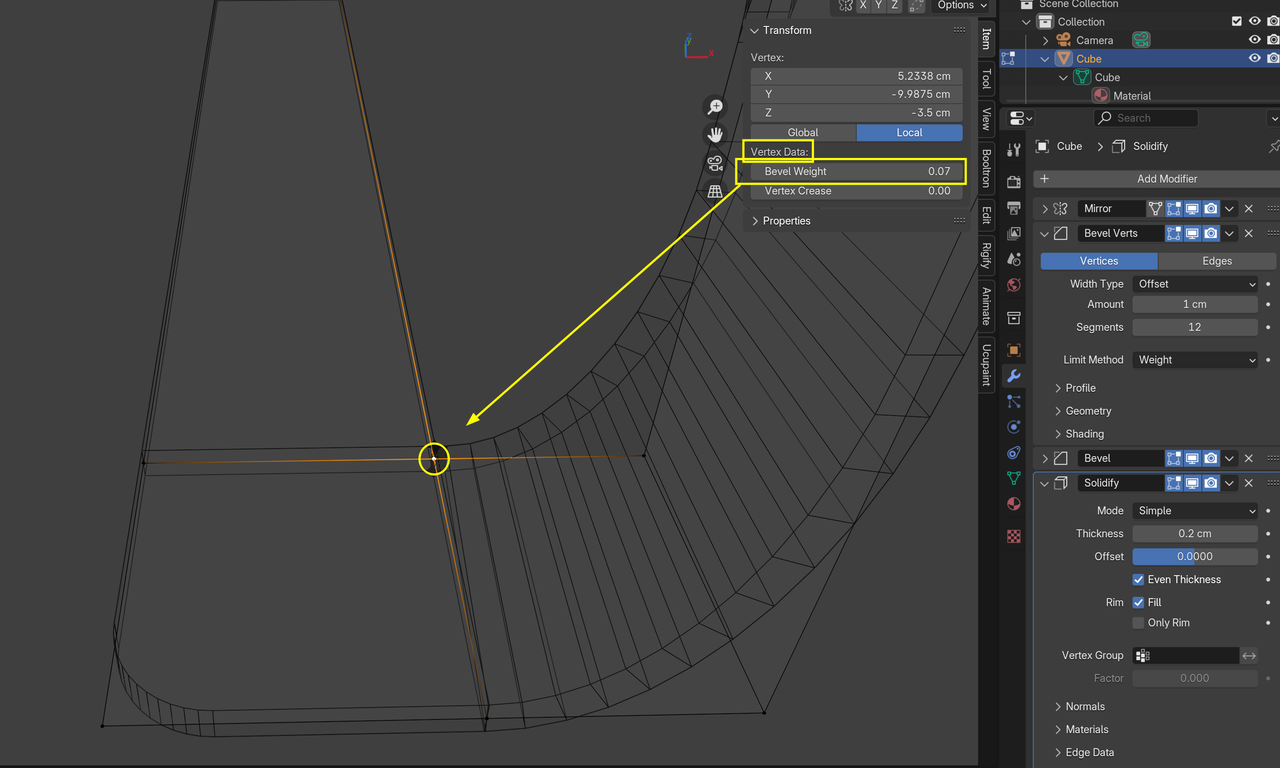
Task: Hide the Camera in the viewport
Action: tap(1254, 40)
